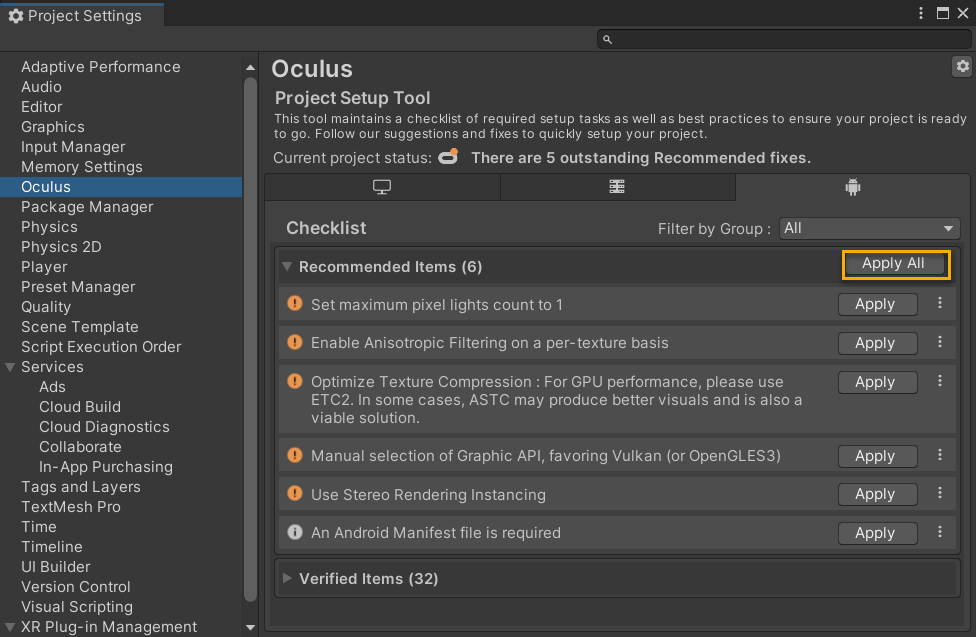Select Collaborate under Services
Image resolution: width=976 pixels, height=637 pixels.
[x=80, y=446]
